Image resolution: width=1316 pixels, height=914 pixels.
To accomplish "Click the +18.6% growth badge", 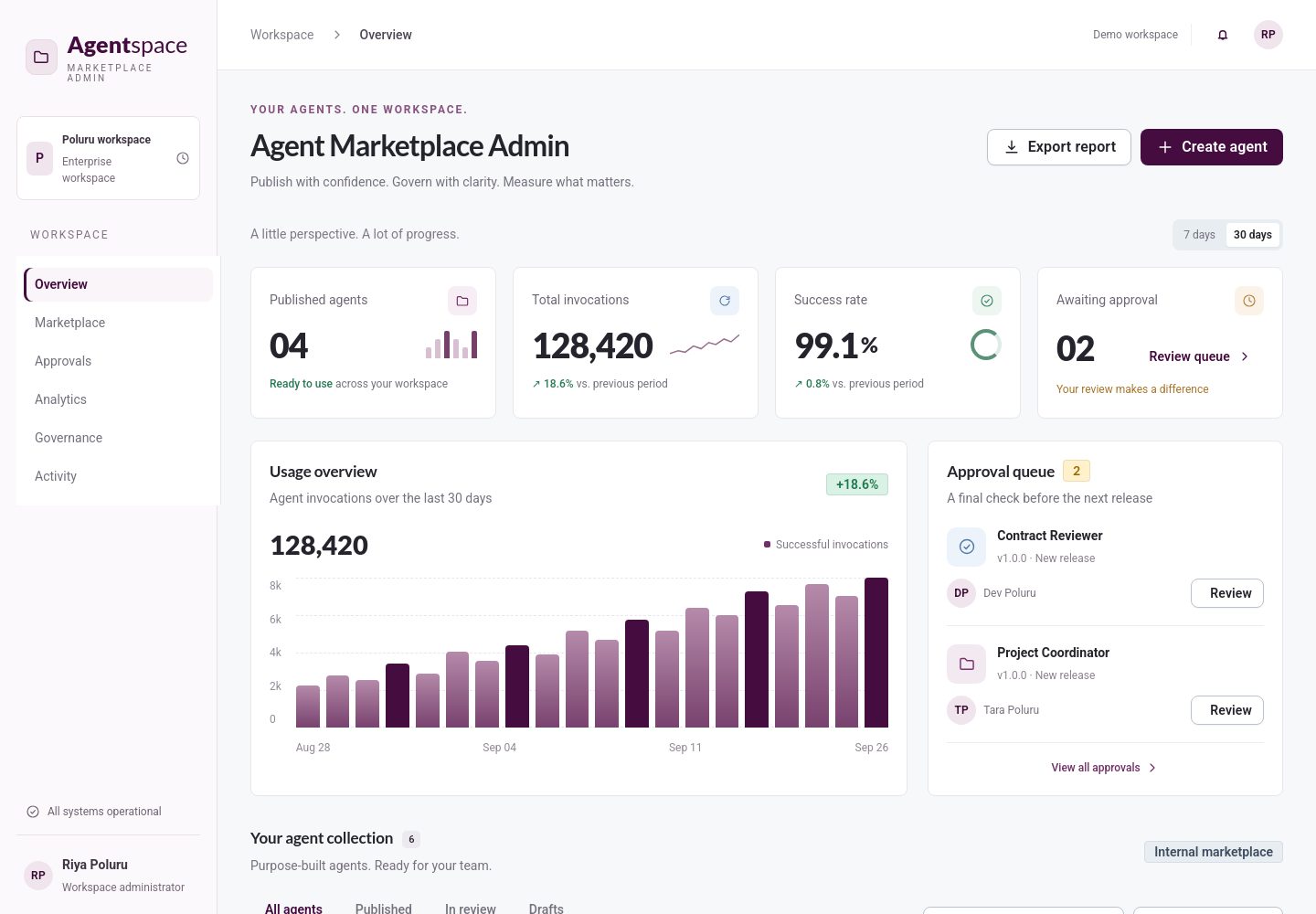I will coord(857,484).
